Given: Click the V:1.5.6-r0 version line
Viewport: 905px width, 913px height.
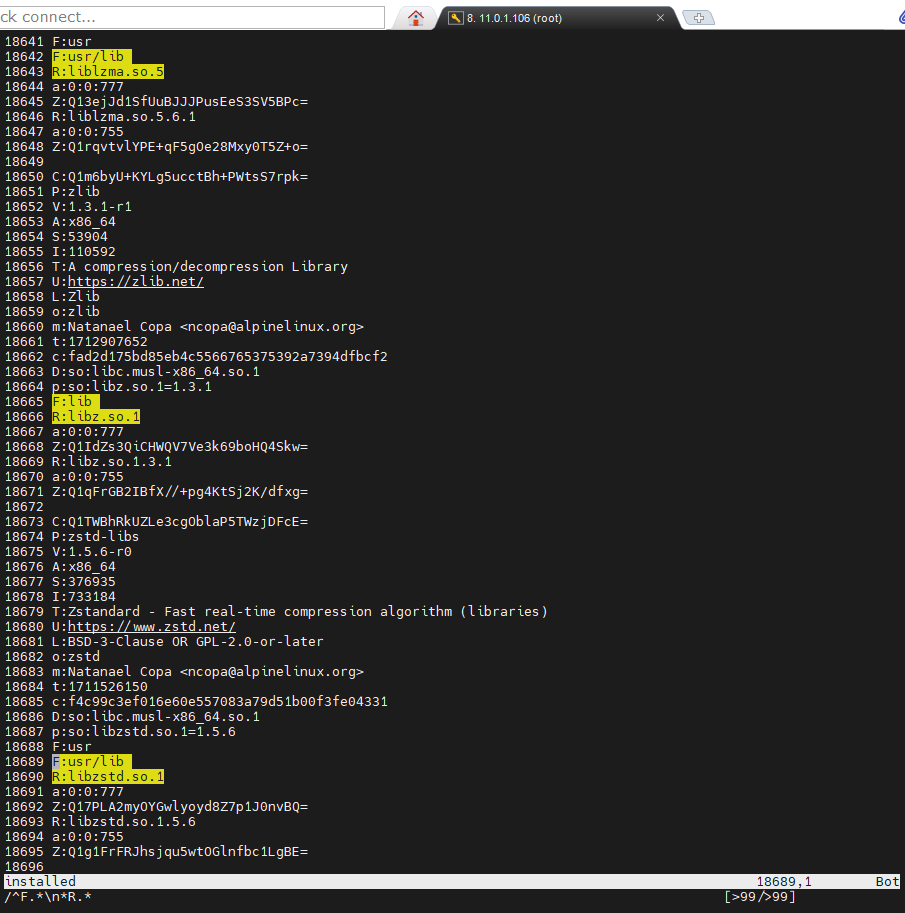Looking at the screenshot, I should (92, 552).
